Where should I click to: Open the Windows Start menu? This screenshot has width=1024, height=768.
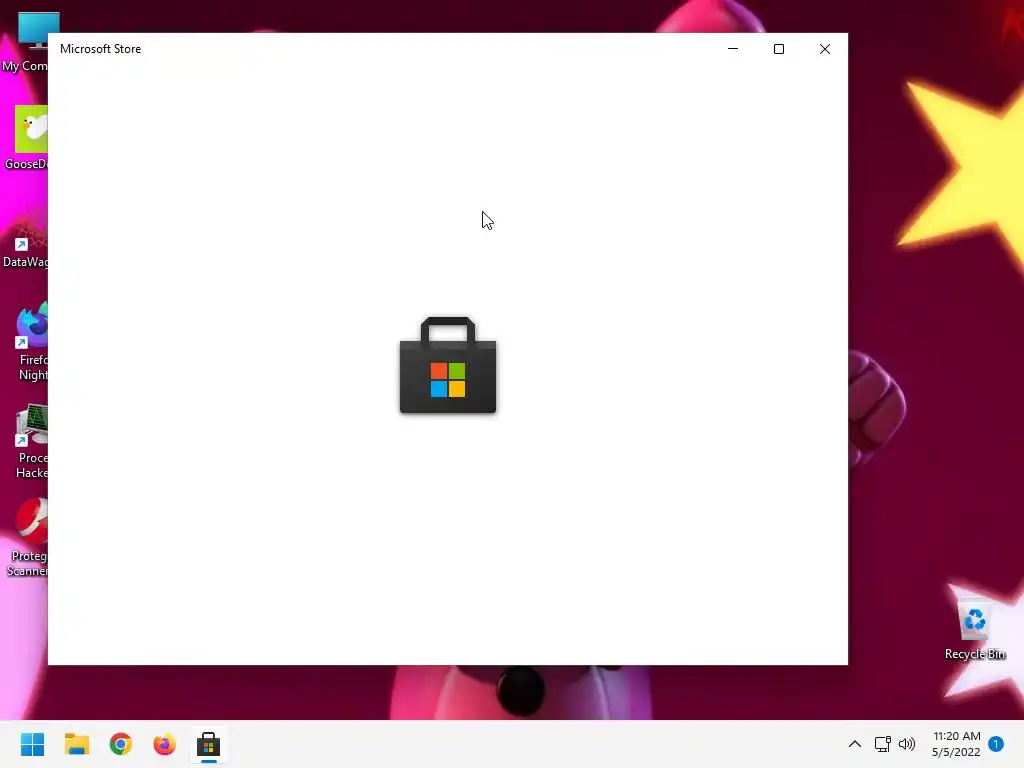32,744
